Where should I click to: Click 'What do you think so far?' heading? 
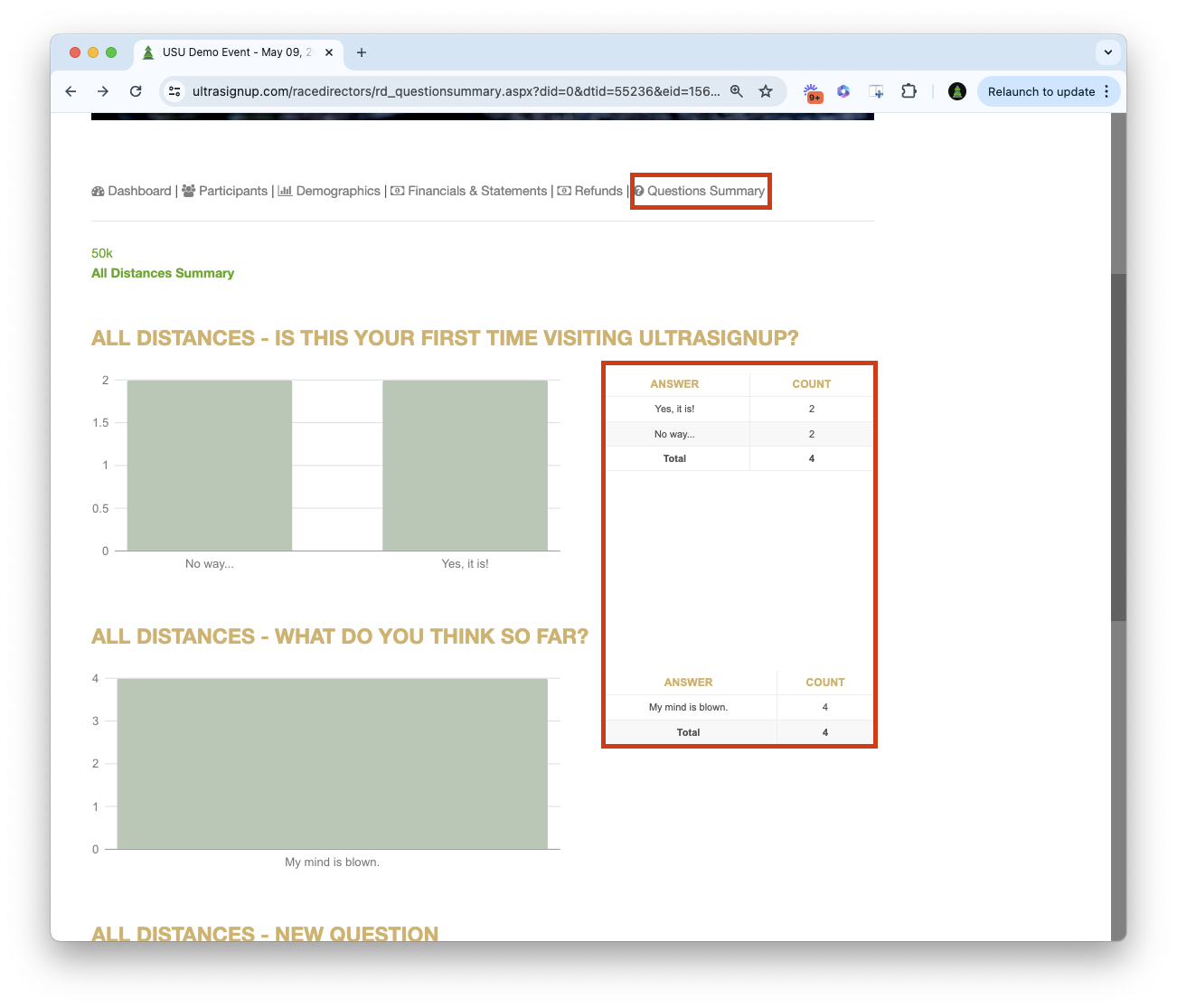point(340,636)
